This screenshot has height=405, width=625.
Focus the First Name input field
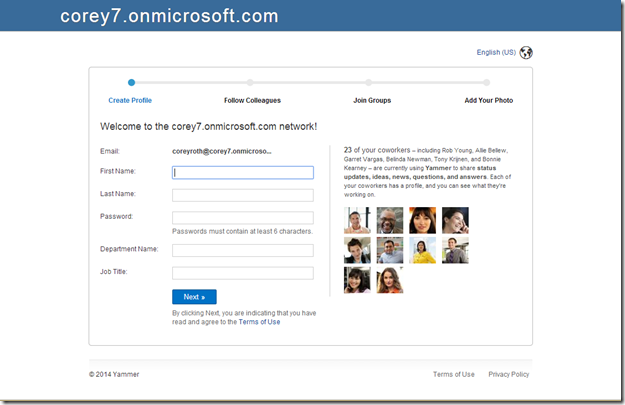[x=243, y=173]
